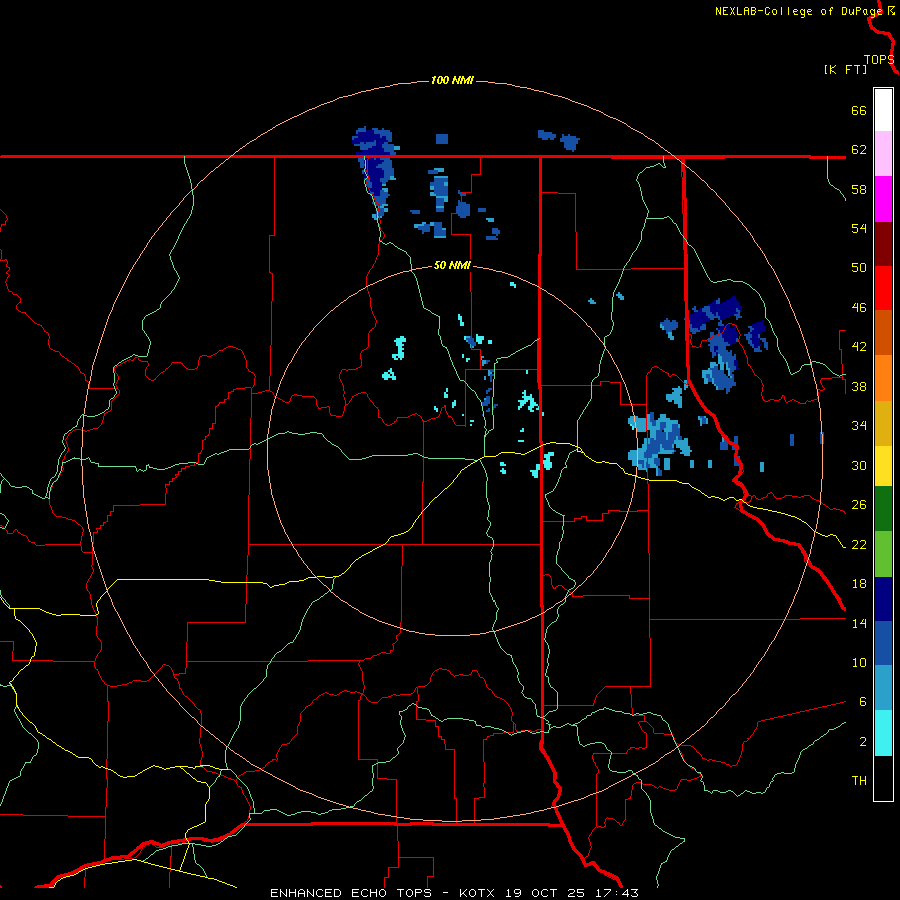Click the 22 legend value
The image size is (900, 900).
[859, 544]
